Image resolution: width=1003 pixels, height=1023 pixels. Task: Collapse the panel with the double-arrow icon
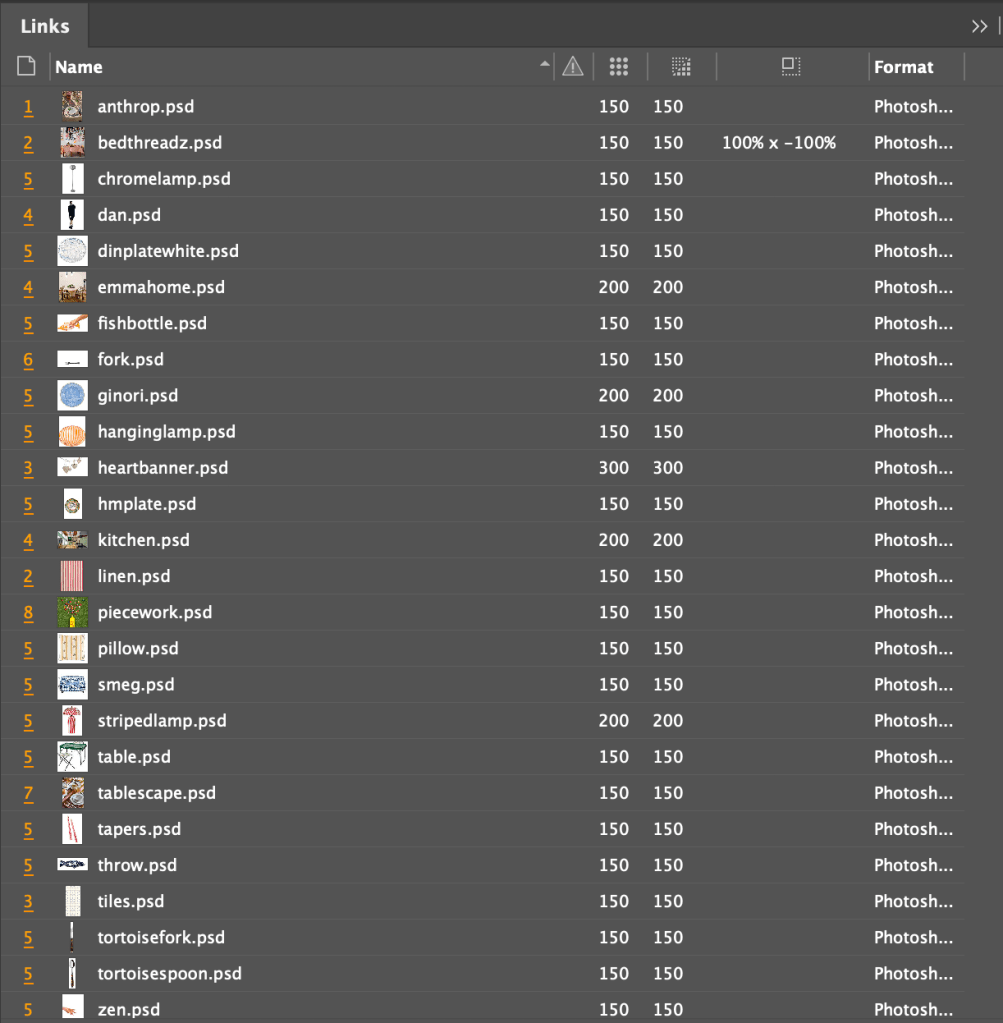pos(979,26)
